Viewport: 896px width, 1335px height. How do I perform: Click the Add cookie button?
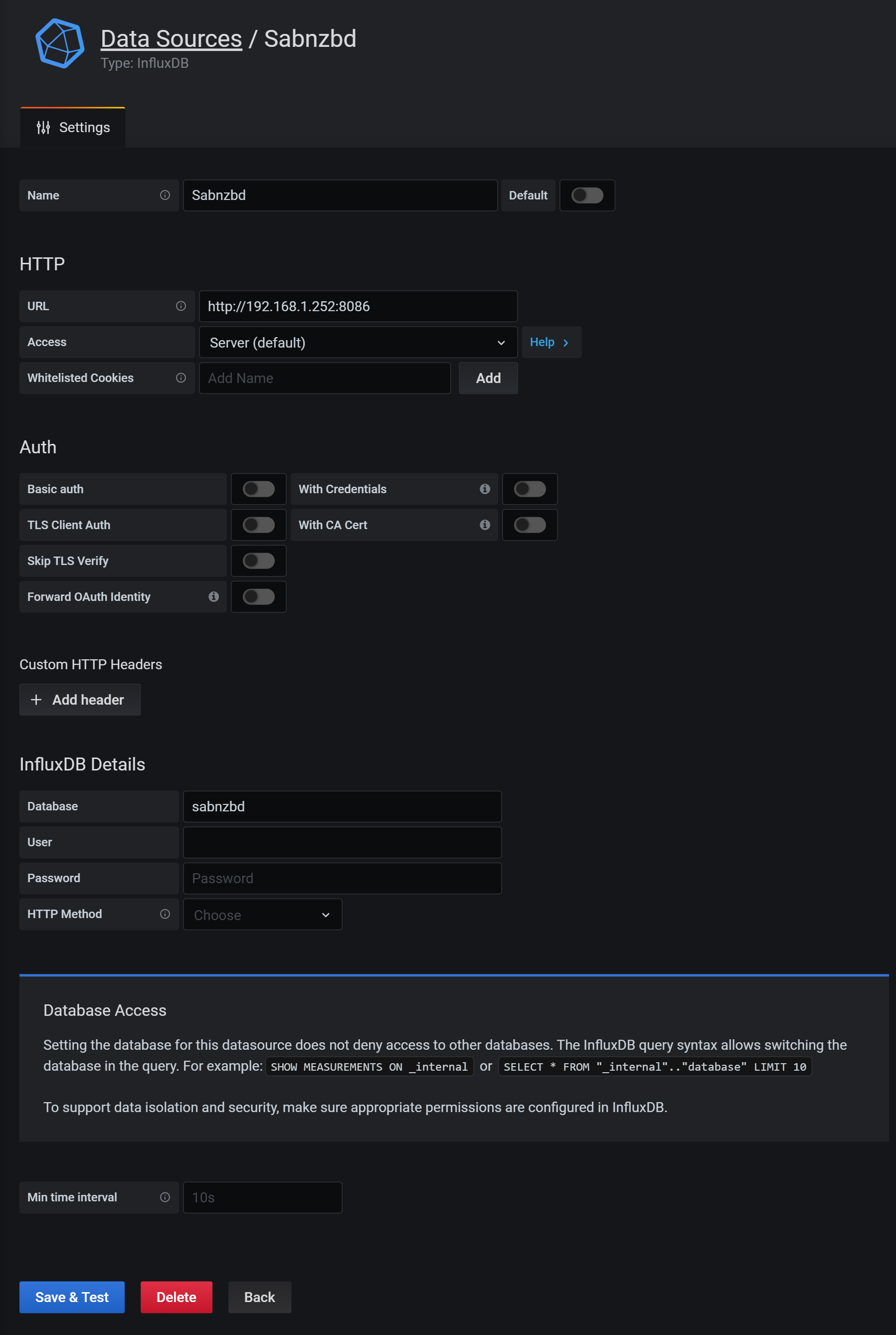tap(489, 379)
